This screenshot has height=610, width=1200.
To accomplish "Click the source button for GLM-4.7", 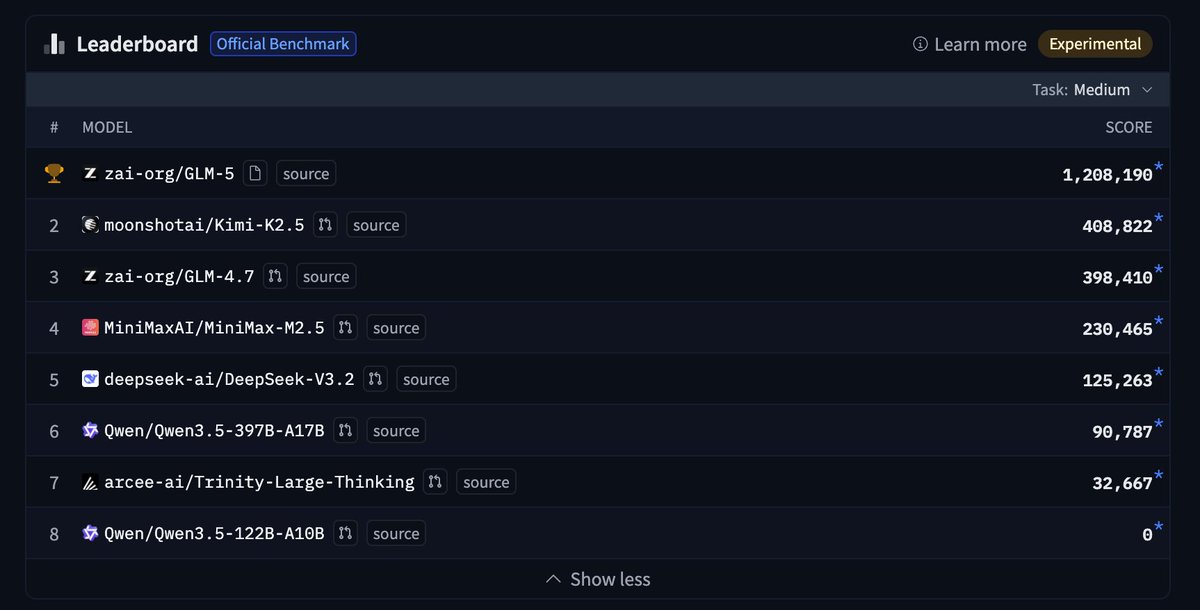I will [x=326, y=277].
